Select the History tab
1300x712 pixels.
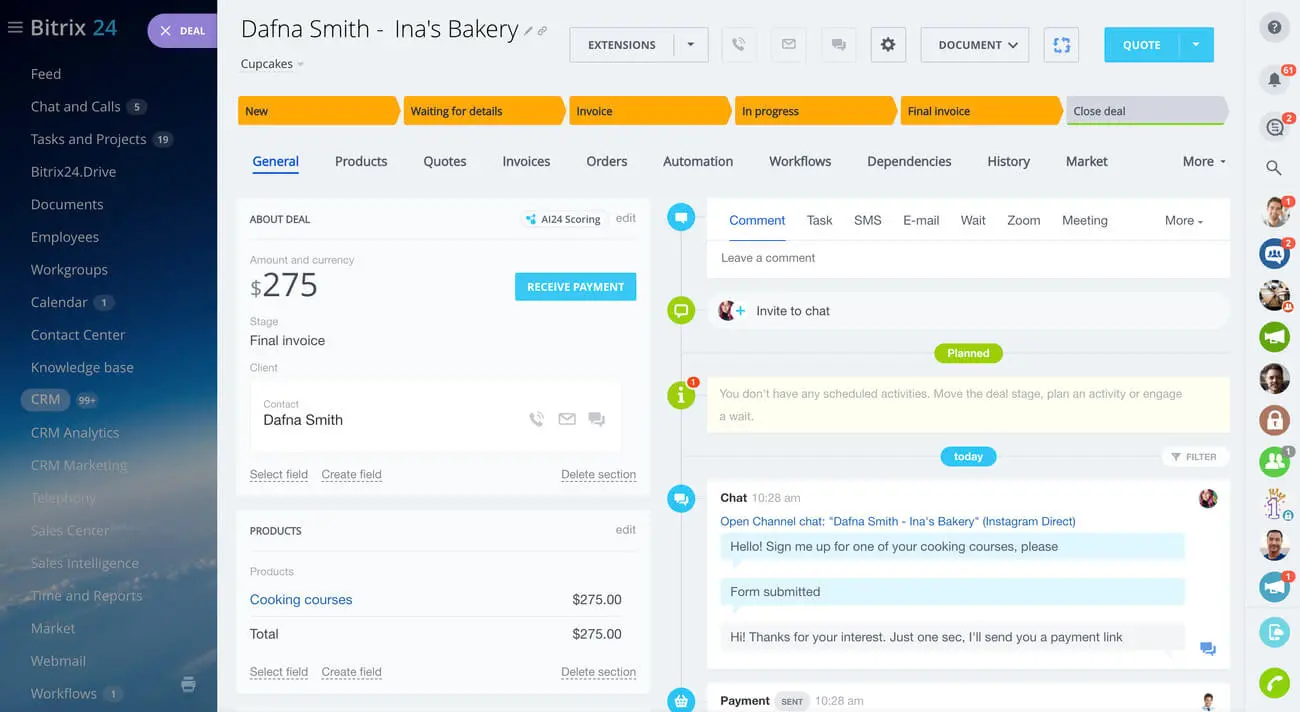(x=1008, y=161)
